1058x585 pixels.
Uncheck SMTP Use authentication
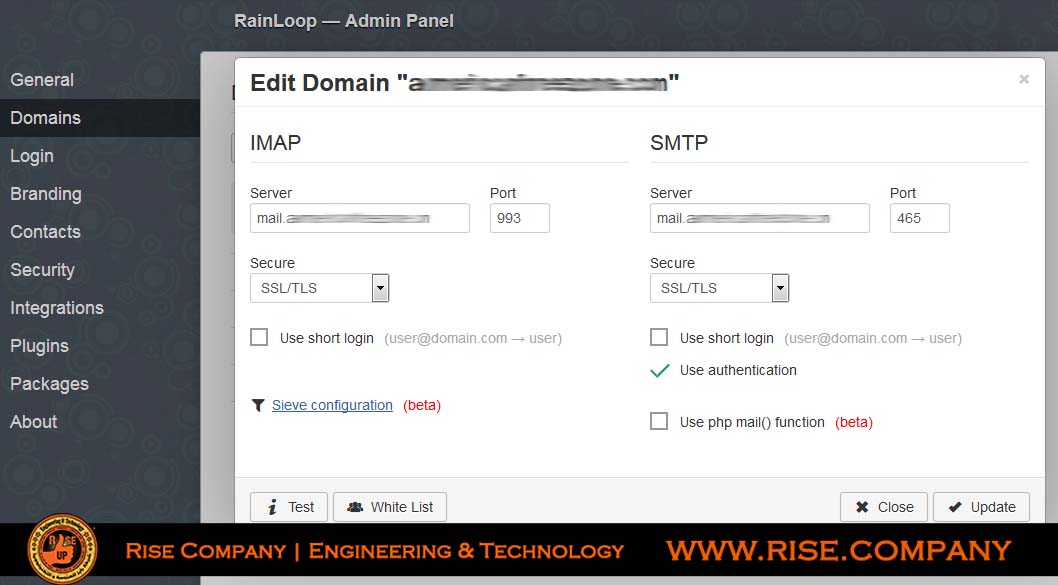coord(659,370)
